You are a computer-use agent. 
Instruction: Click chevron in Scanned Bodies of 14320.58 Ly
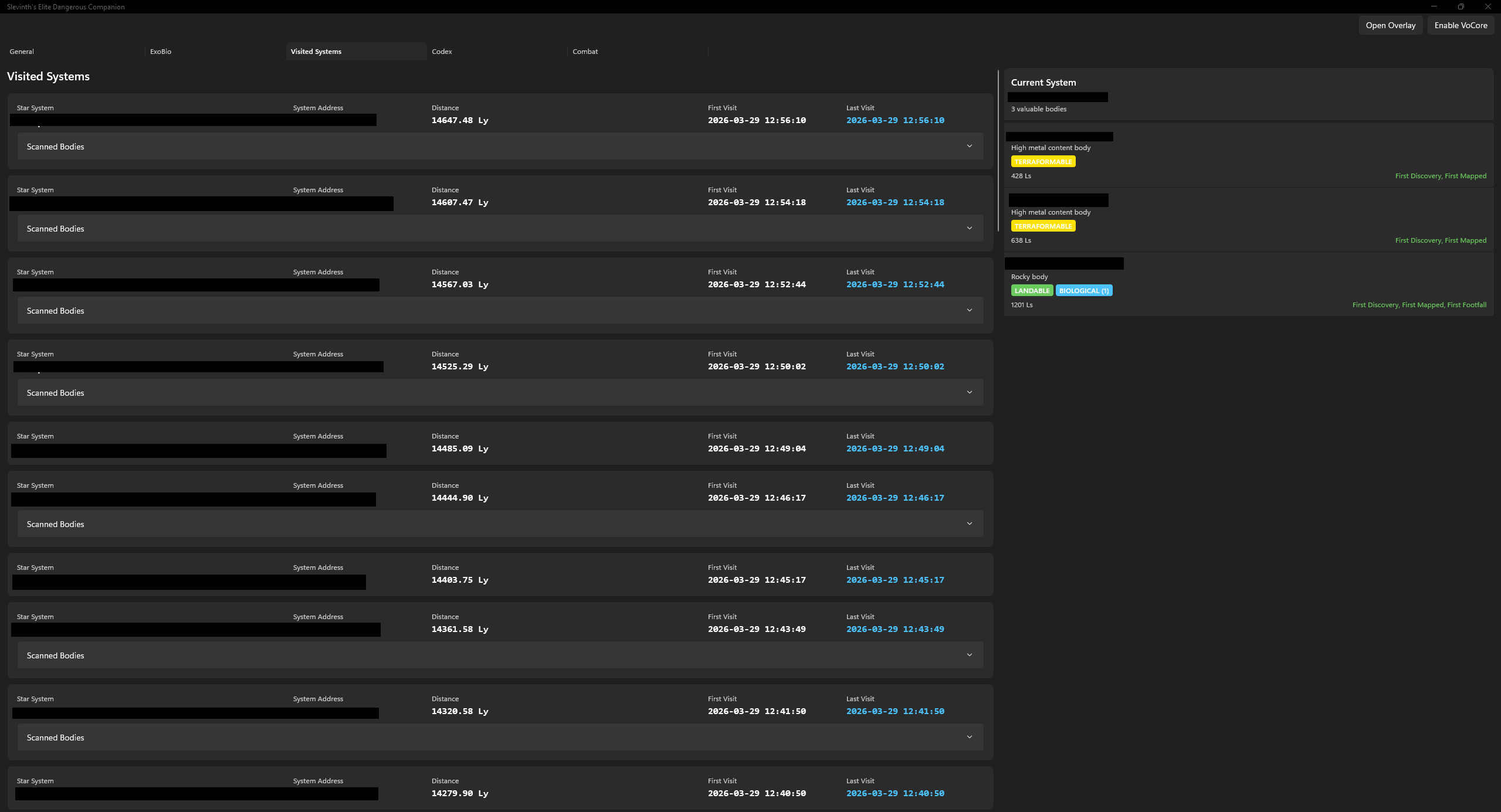pos(969,737)
